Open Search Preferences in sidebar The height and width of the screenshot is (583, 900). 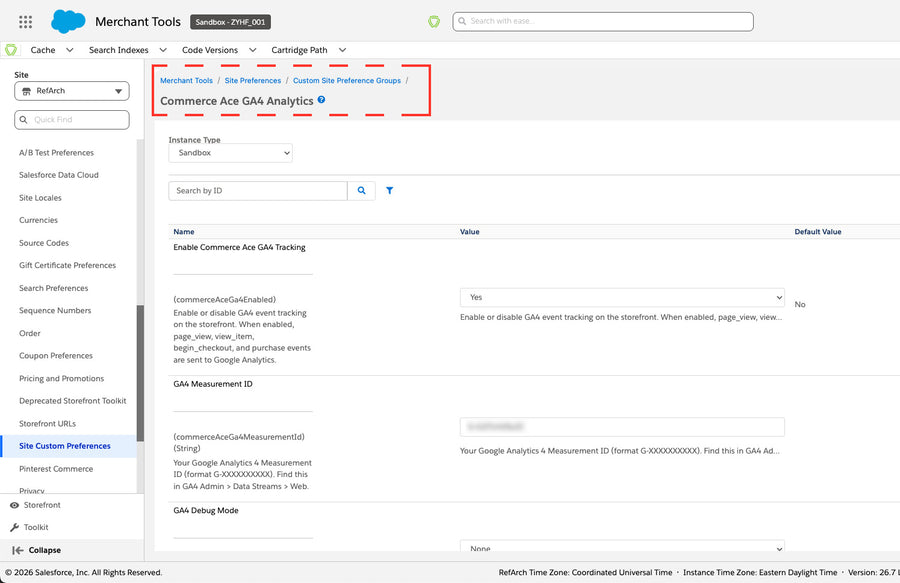coord(53,288)
